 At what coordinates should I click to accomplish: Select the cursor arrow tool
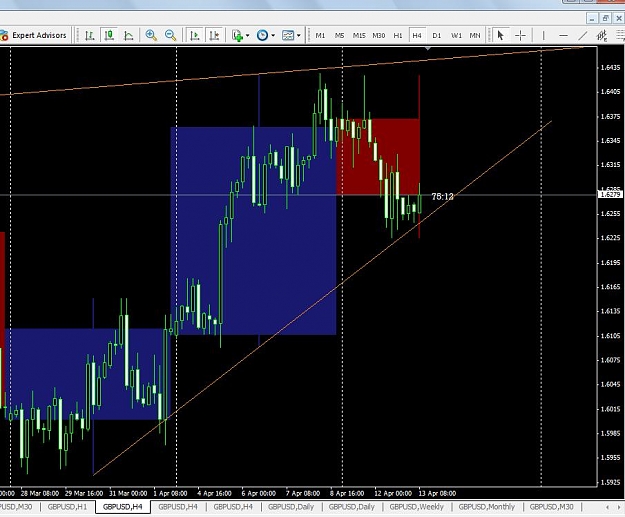[501, 35]
